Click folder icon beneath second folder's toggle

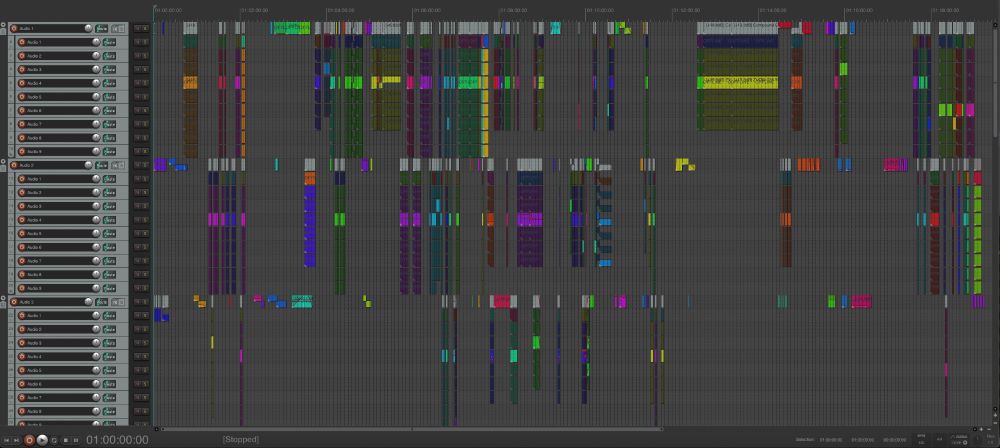pos(3,168)
